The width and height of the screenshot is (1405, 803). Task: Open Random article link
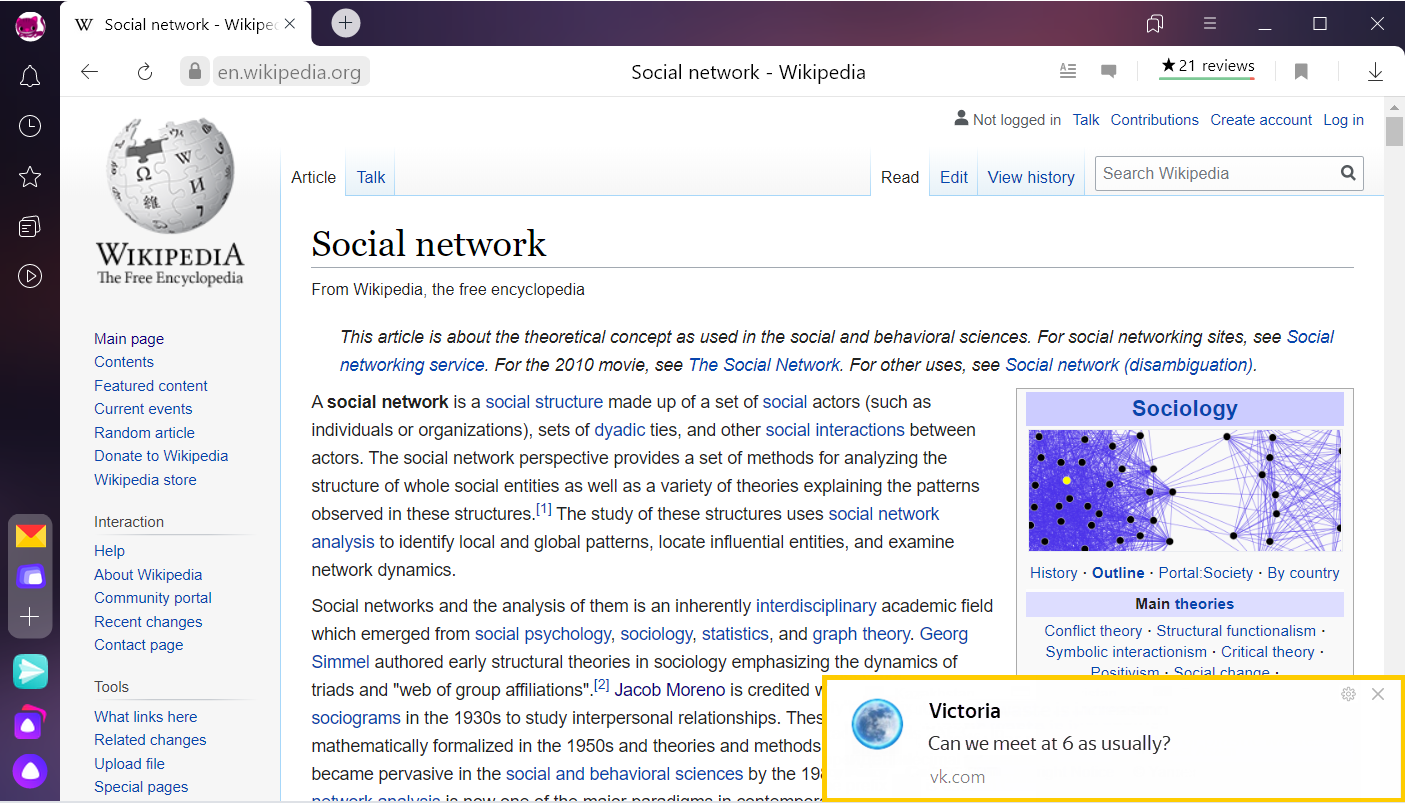(x=144, y=433)
